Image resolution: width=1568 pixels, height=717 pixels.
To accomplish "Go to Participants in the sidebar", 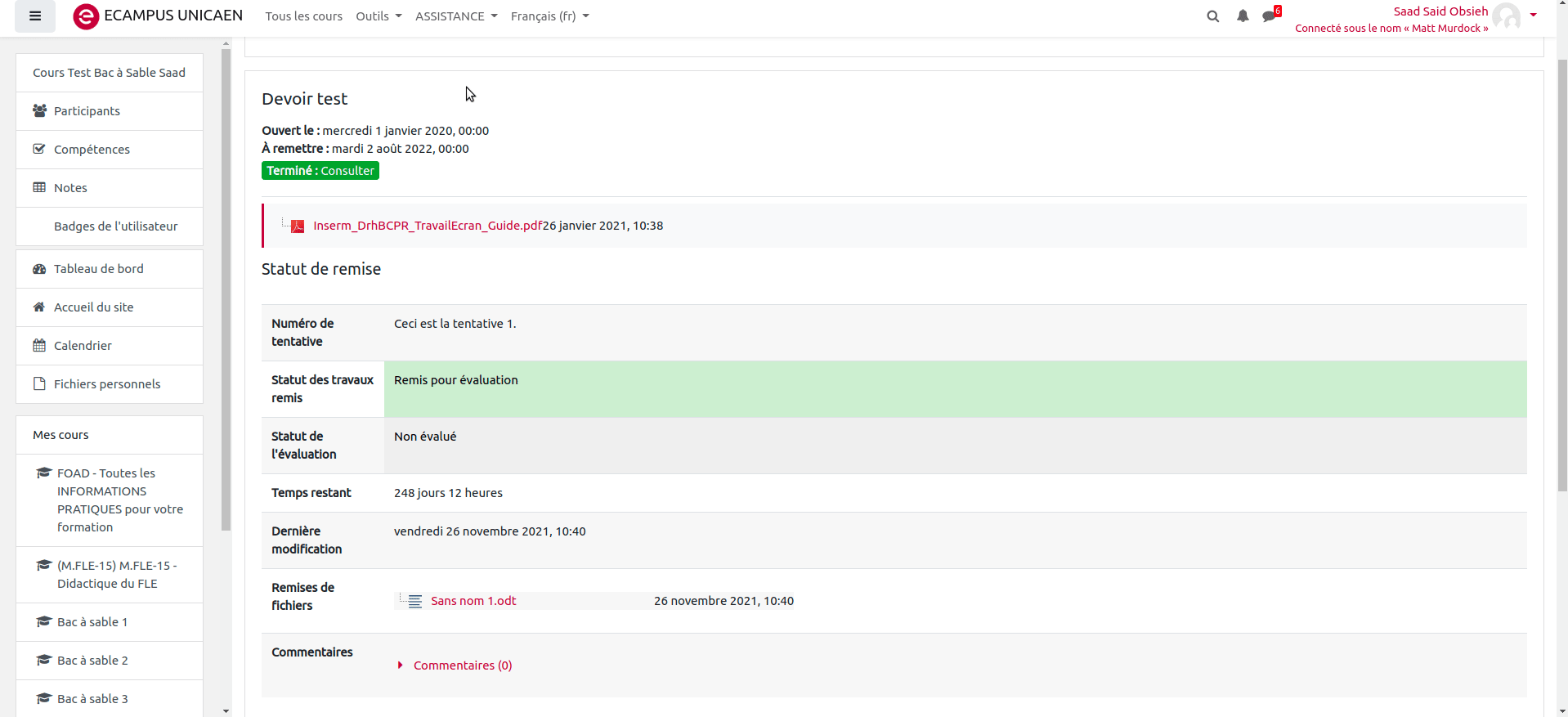I will [87, 111].
